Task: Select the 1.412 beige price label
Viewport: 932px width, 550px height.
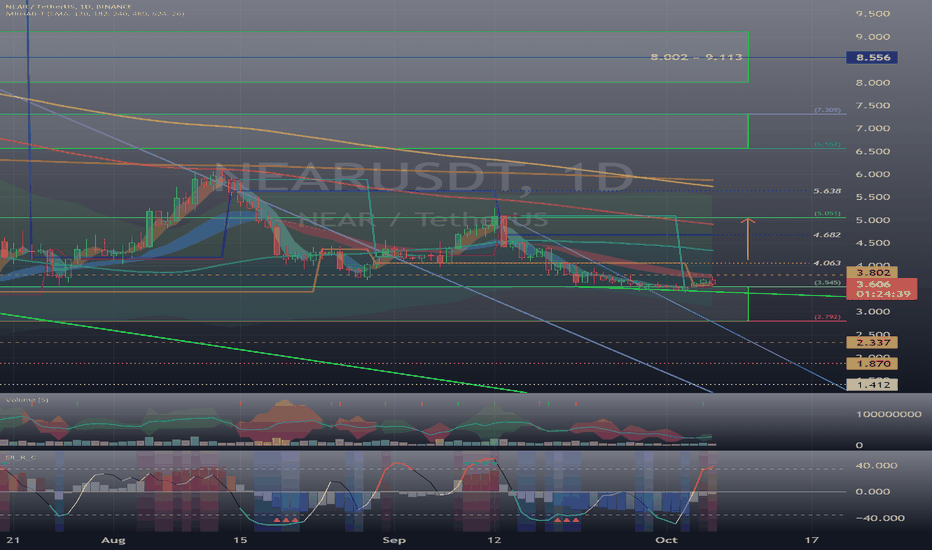Action: [872, 385]
